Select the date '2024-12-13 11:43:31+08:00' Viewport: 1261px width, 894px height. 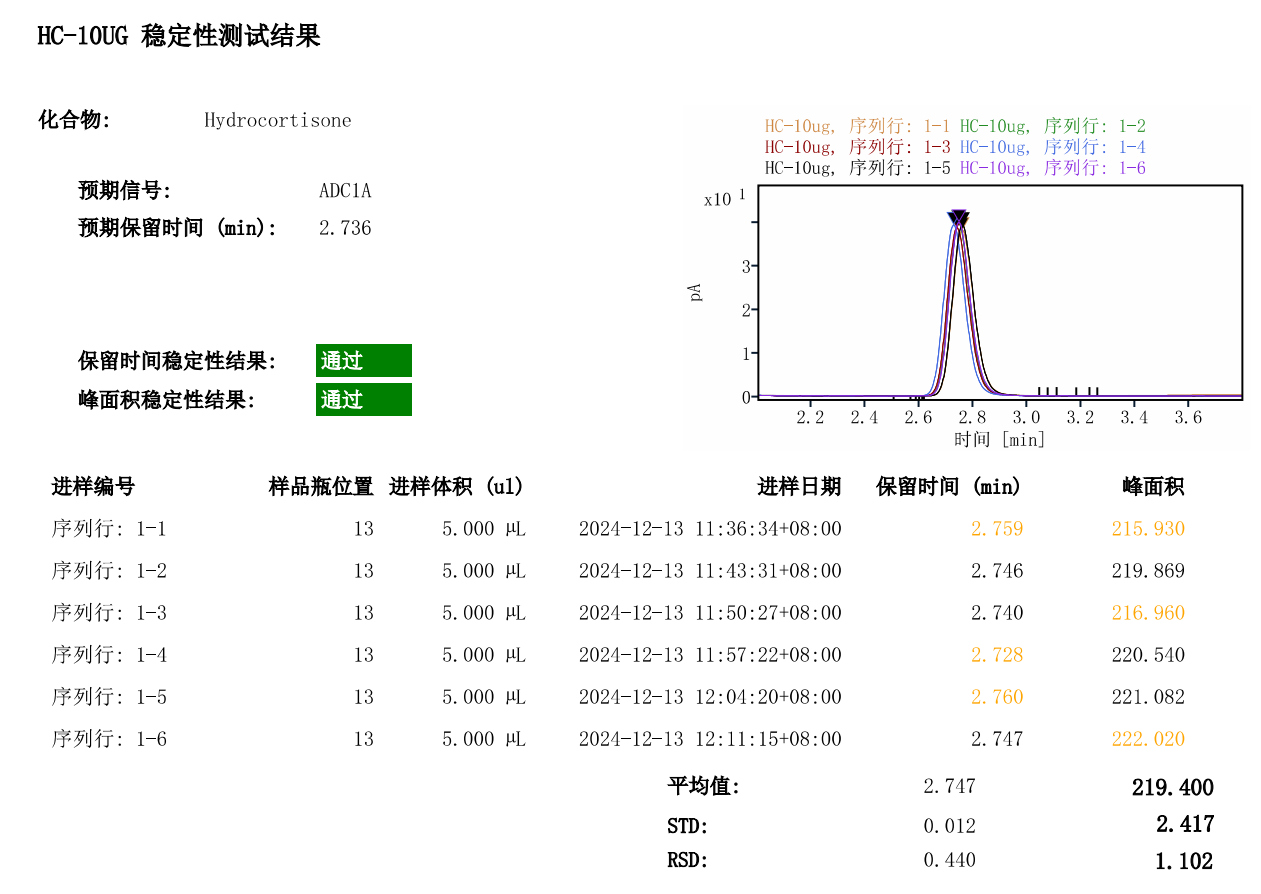point(710,571)
